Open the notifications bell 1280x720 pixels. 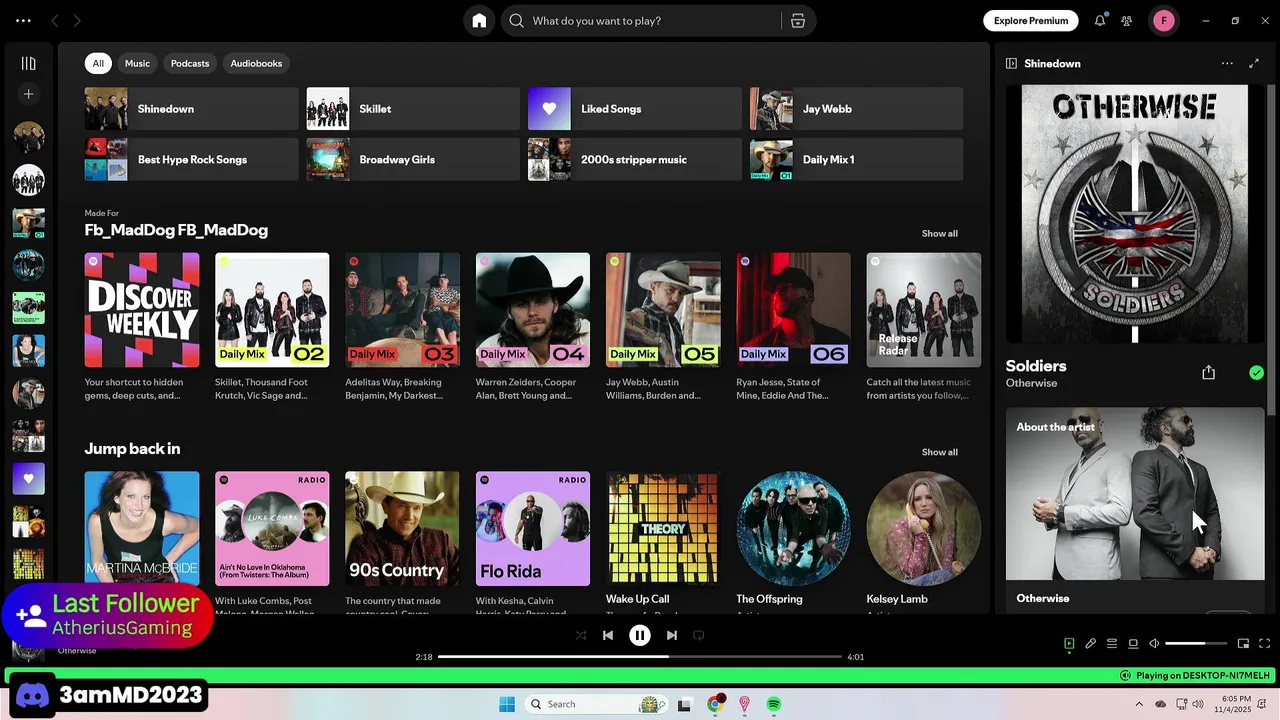pos(1100,20)
